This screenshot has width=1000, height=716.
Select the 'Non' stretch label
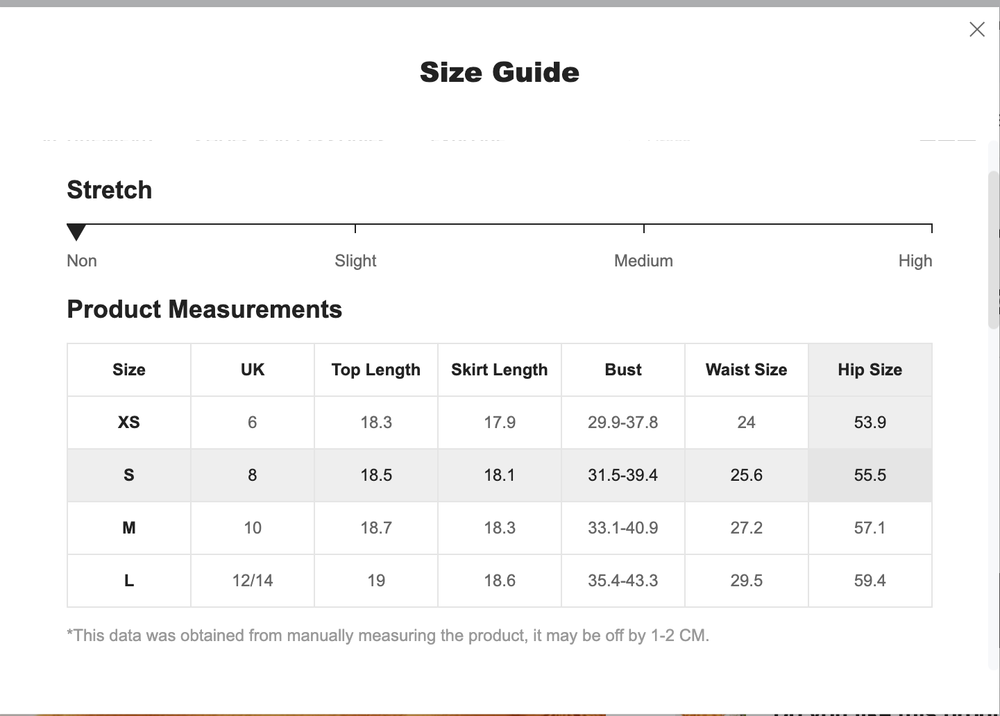point(82,261)
